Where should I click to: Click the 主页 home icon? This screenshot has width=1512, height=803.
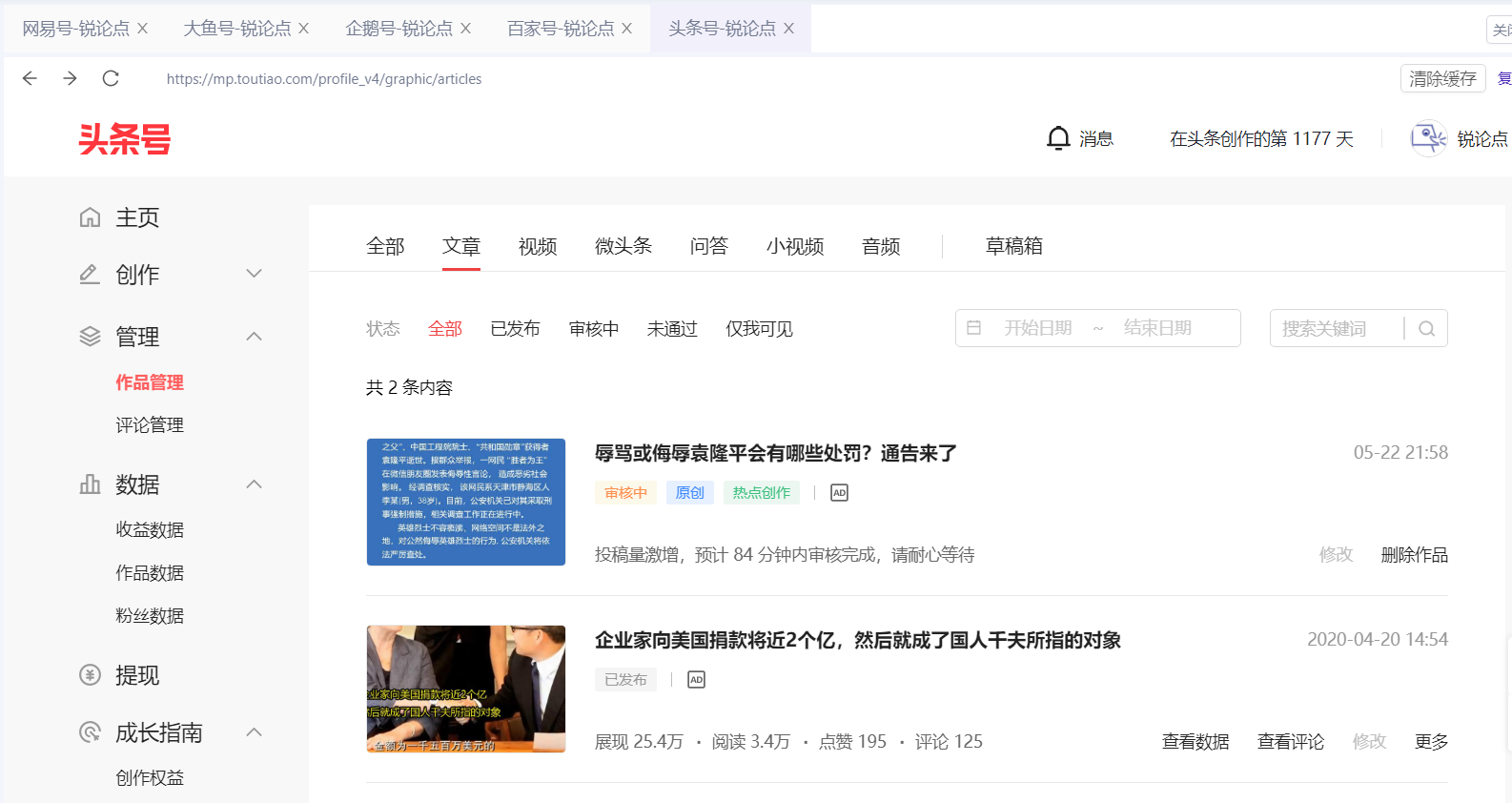90,217
